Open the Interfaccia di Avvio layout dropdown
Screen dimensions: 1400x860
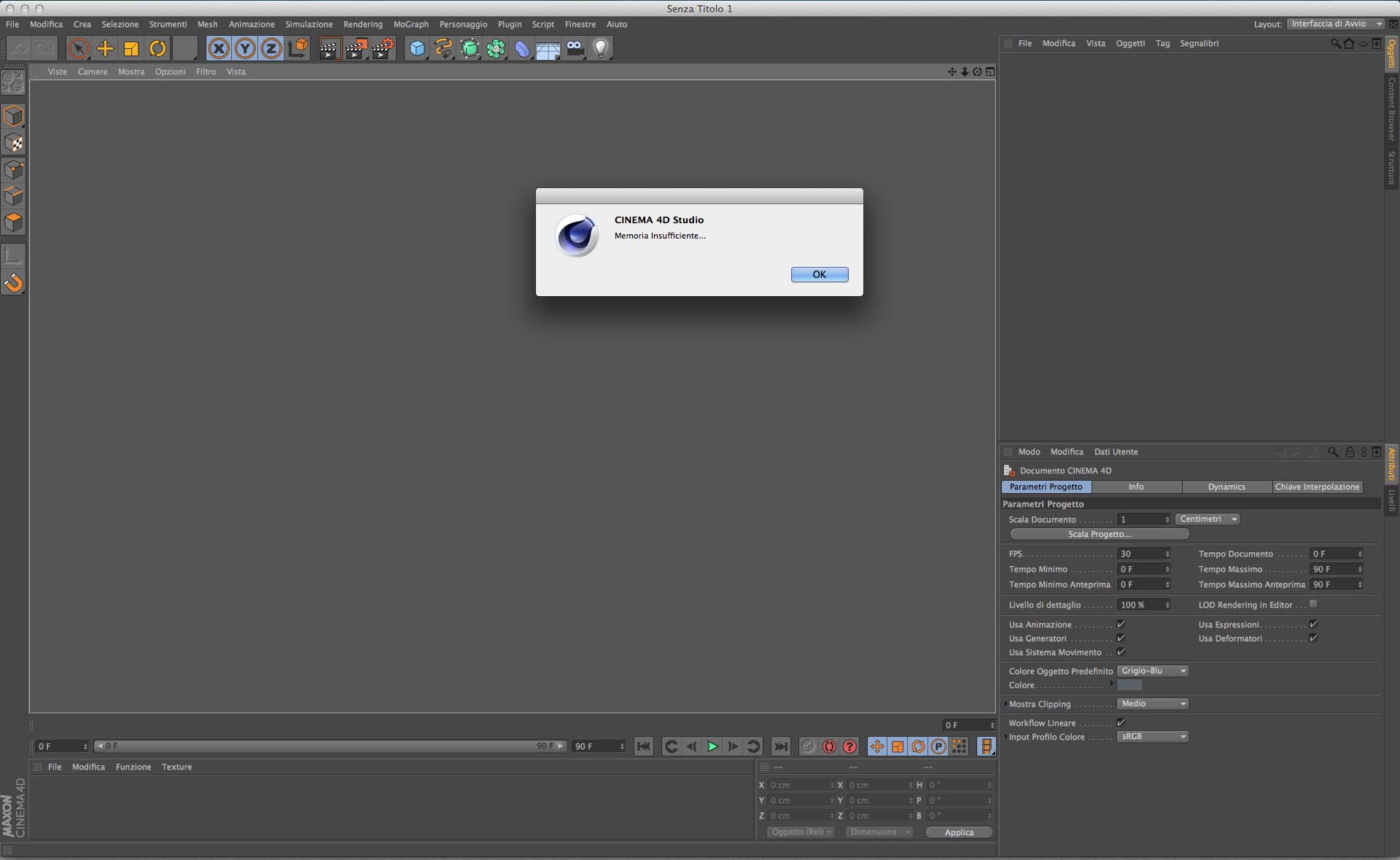click(1334, 24)
